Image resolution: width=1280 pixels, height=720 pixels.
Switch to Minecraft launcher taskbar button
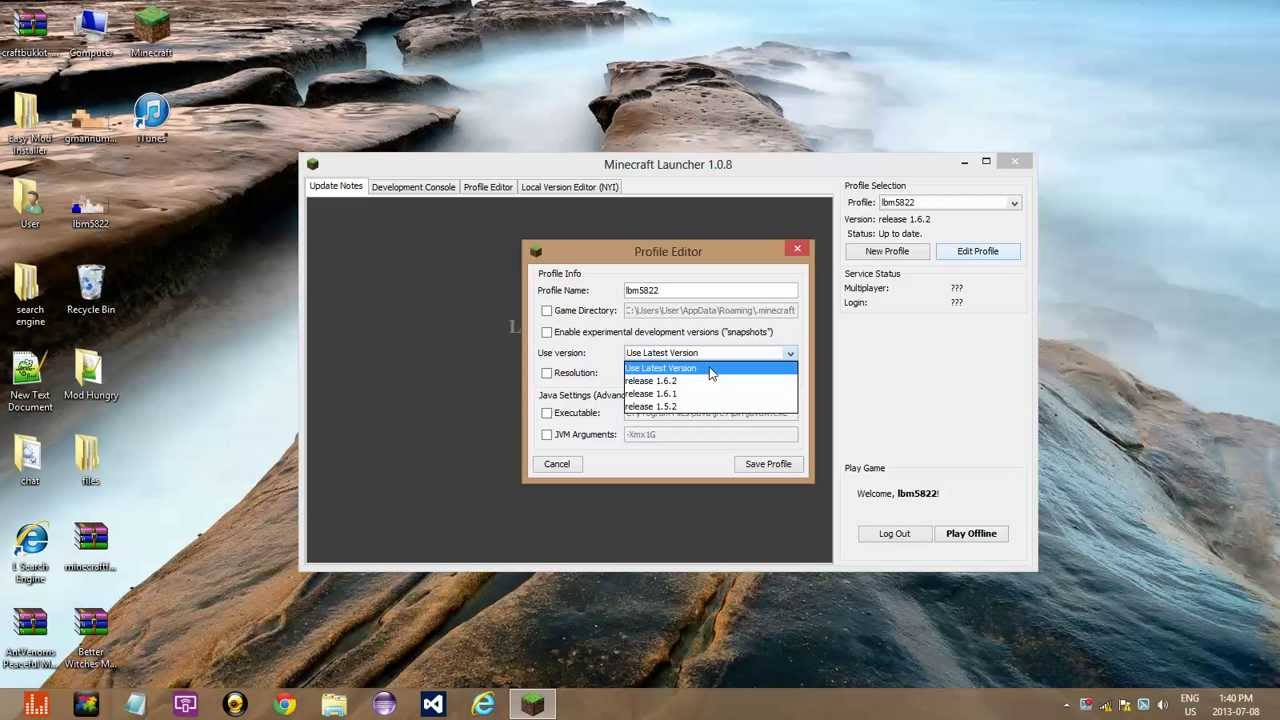(532, 704)
